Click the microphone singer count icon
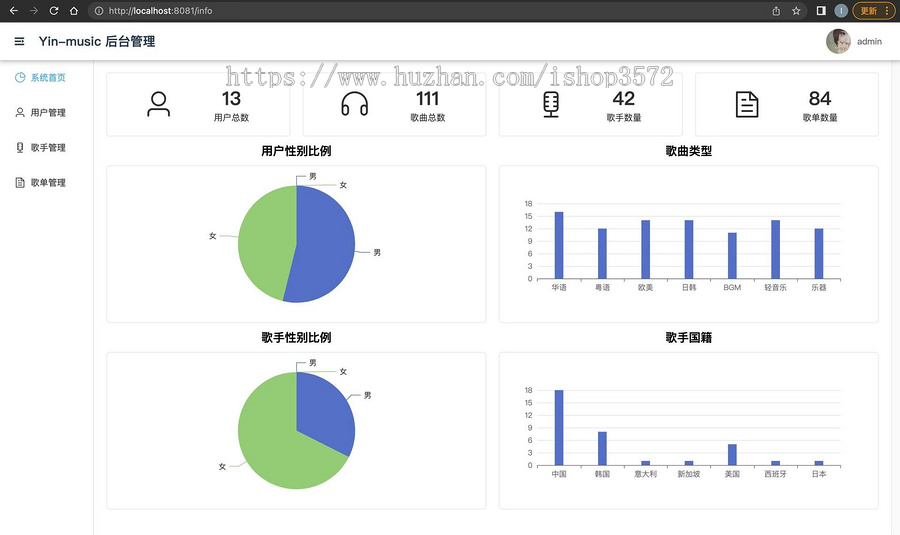This screenshot has width=900, height=535. [x=551, y=104]
